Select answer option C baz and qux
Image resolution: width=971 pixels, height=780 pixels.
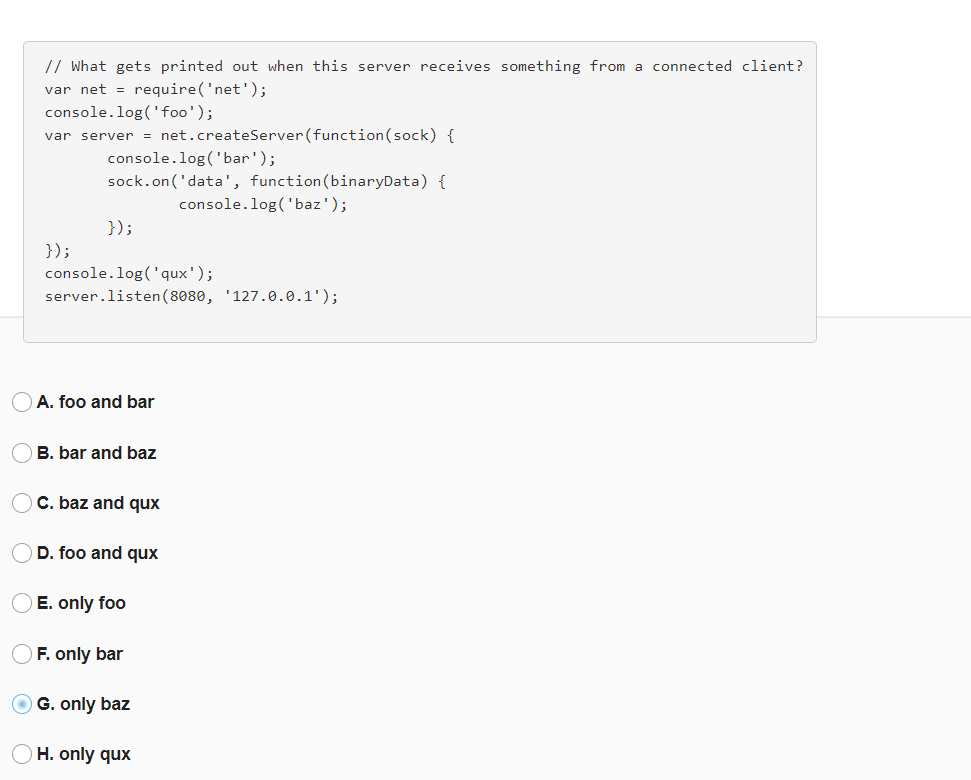click(x=21, y=503)
